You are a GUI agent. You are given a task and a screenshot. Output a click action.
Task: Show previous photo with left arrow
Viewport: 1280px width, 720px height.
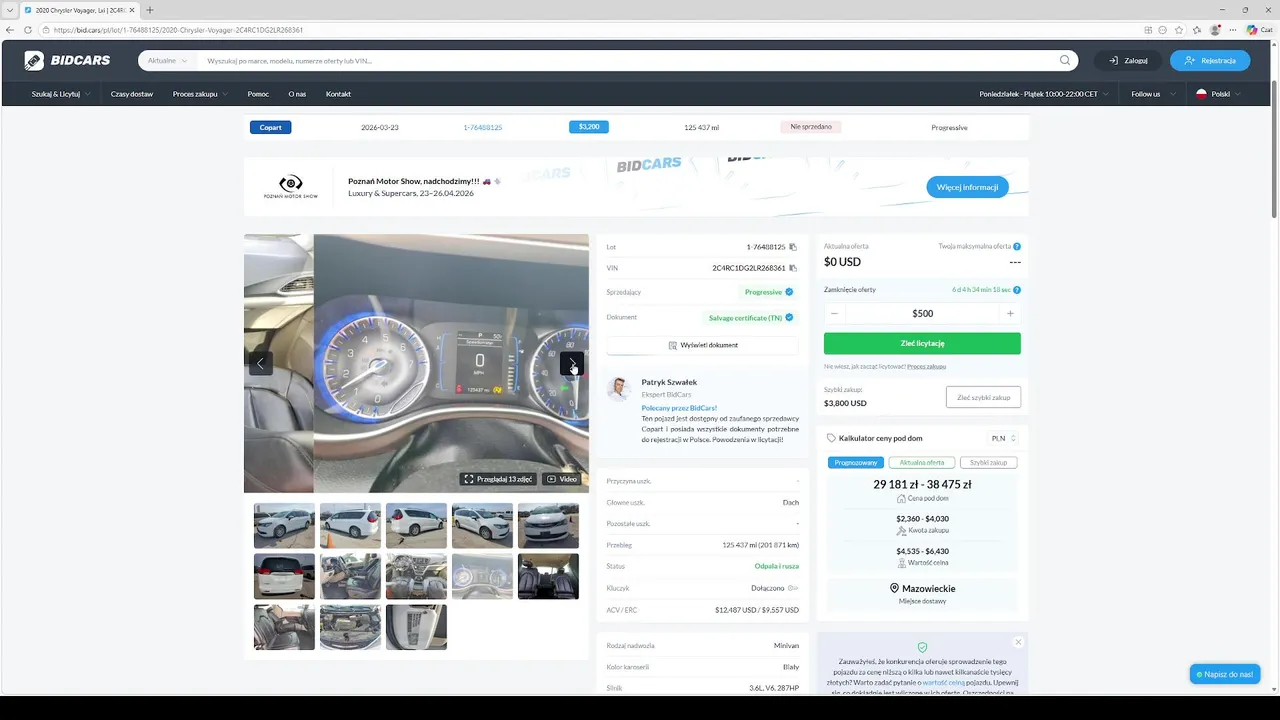[x=260, y=363]
